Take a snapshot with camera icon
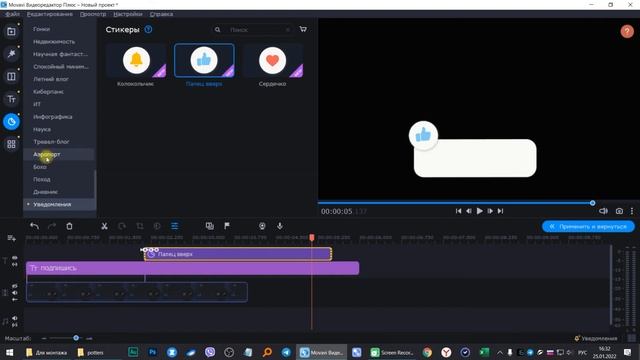 (x=619, y=211)
